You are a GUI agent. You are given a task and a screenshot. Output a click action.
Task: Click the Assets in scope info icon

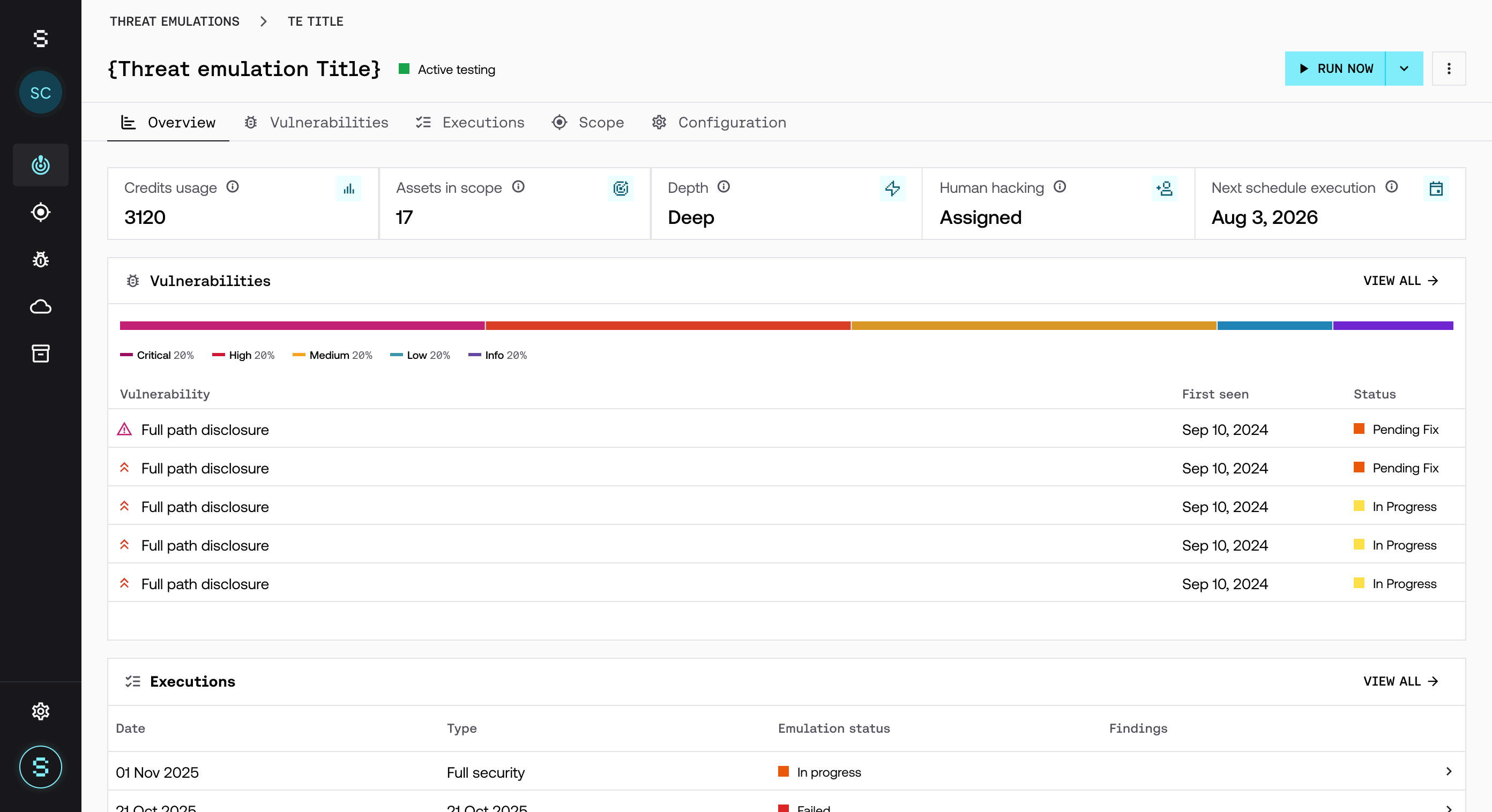coord(518,187)
